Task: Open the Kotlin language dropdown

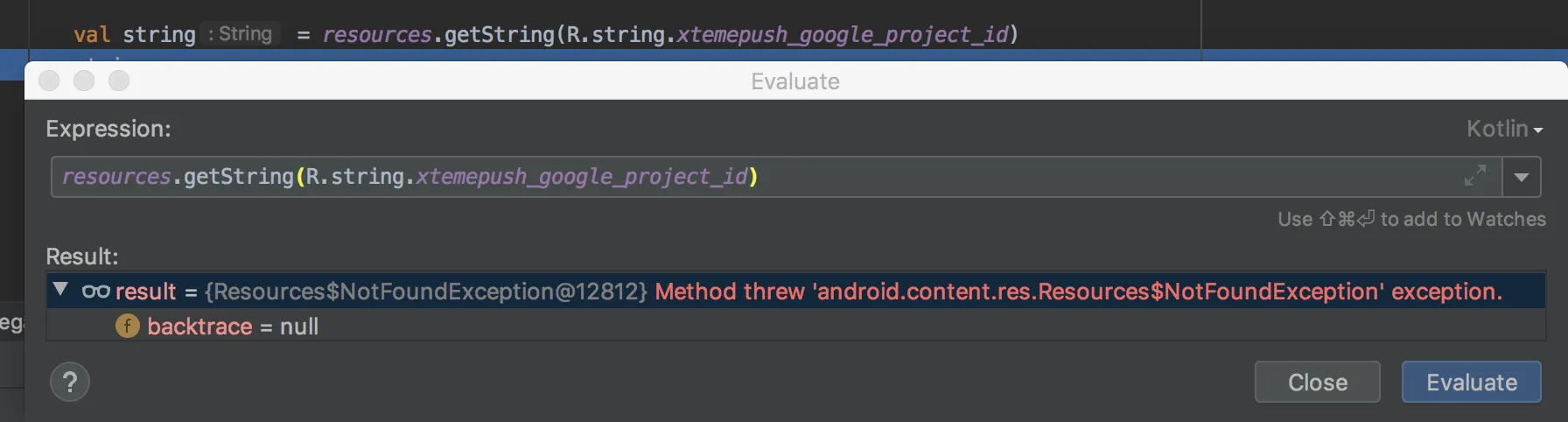Action: pos(1504,129)
